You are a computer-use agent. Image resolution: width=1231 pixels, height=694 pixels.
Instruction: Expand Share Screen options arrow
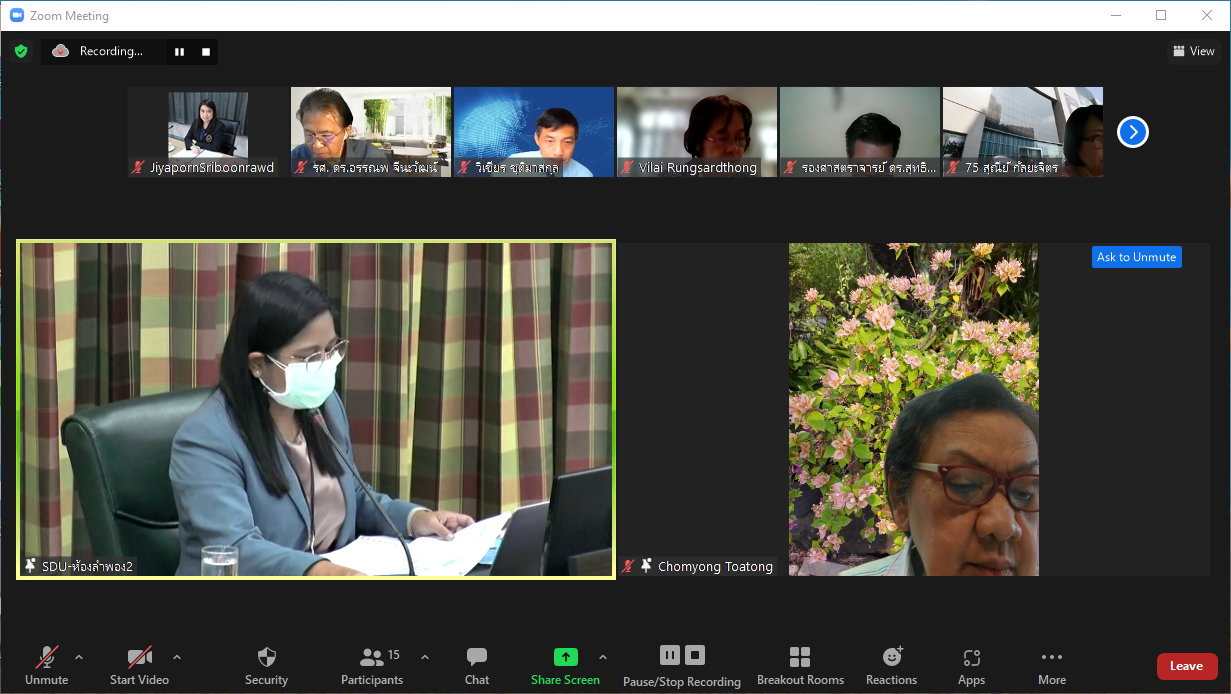pos(603,657)
